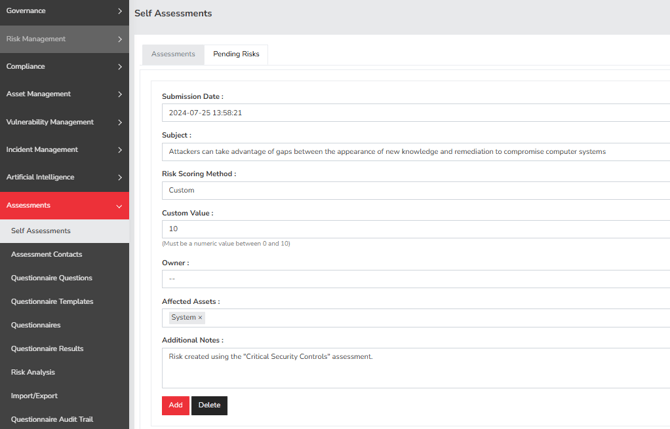Click into the Custom Value field
Image resolution: width=670 pixels, height=429 pixels.
415,229
